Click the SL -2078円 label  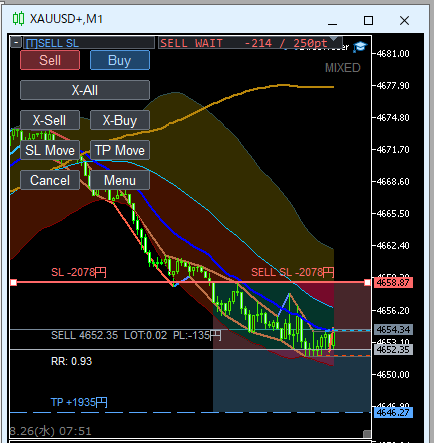pyautogui.click(x=79, y=272)
